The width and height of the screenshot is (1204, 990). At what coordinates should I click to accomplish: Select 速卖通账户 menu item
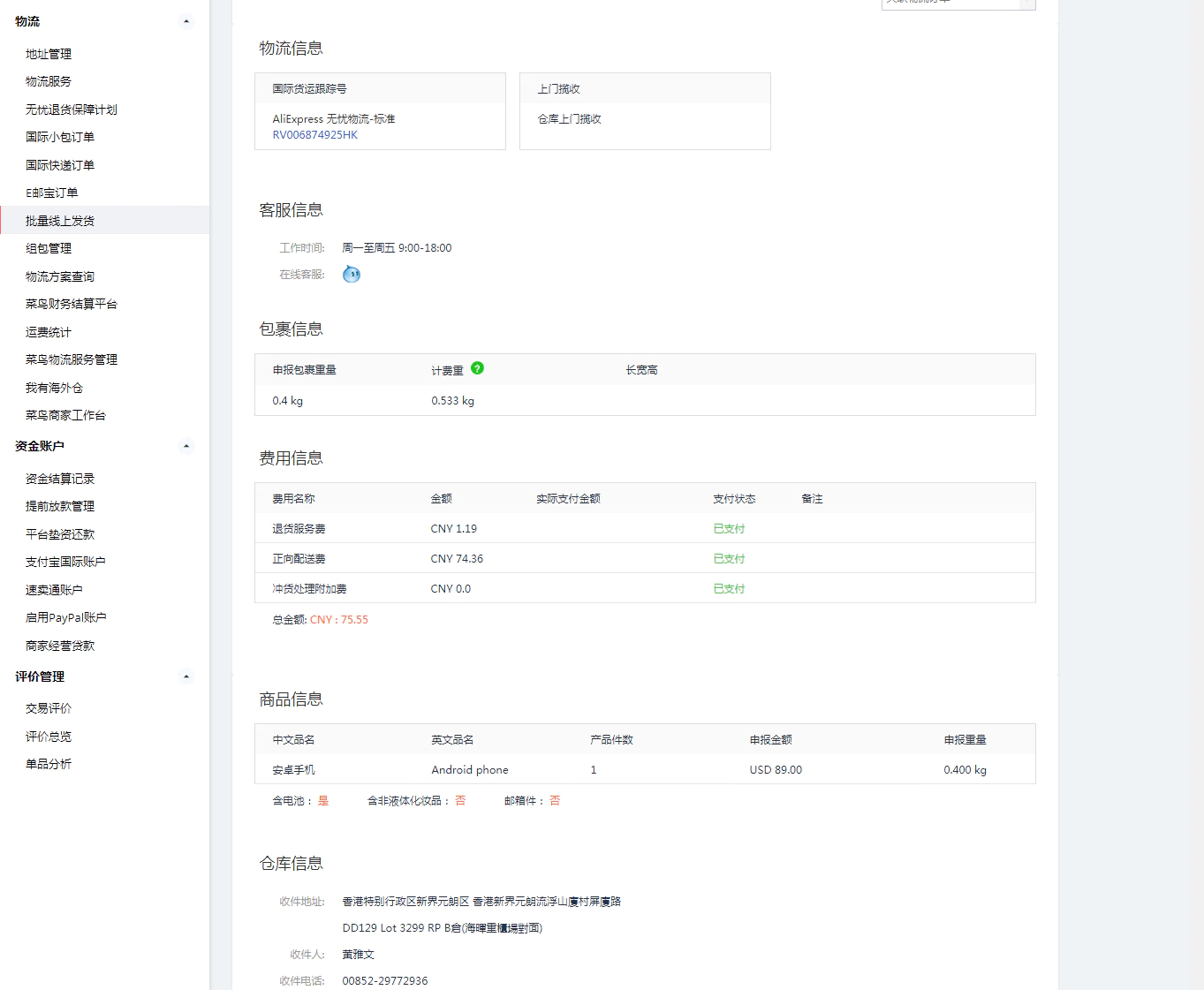[x=54, y=590]
